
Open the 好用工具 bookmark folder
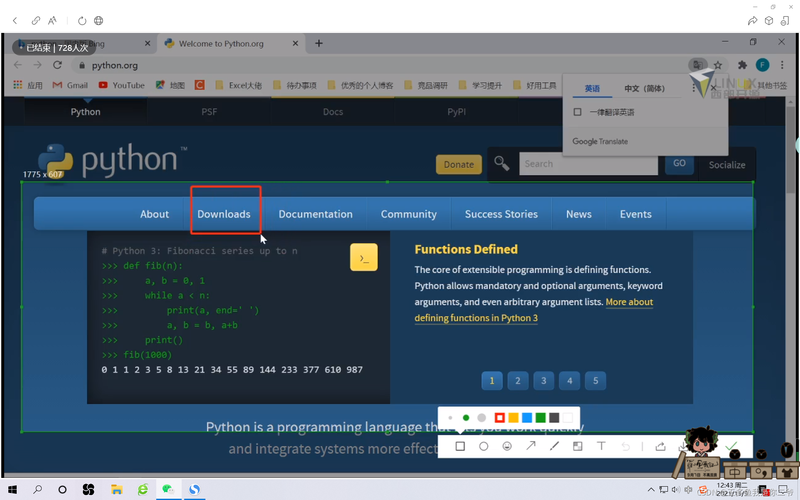535,85
